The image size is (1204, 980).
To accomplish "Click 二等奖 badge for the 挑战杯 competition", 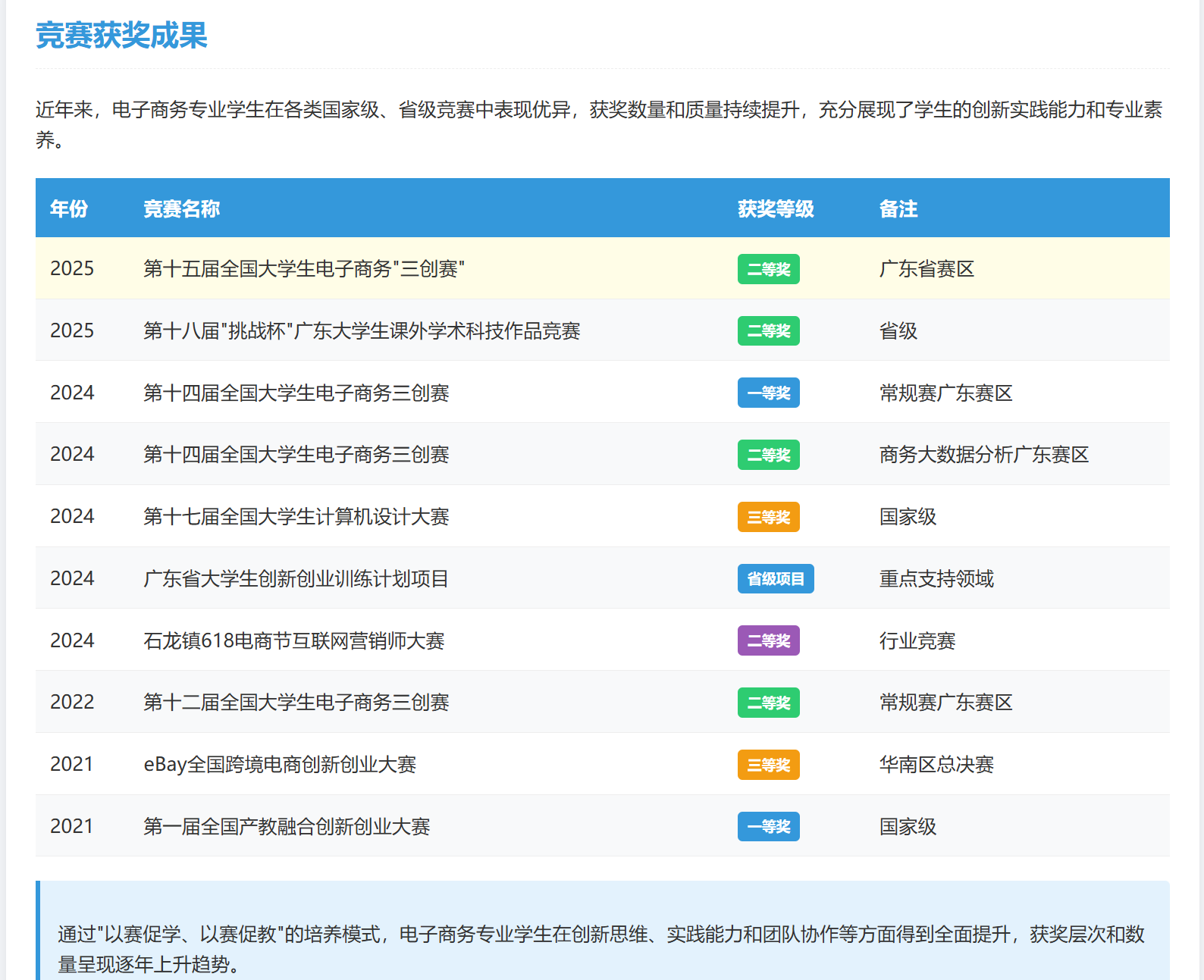I will [768, 331].
